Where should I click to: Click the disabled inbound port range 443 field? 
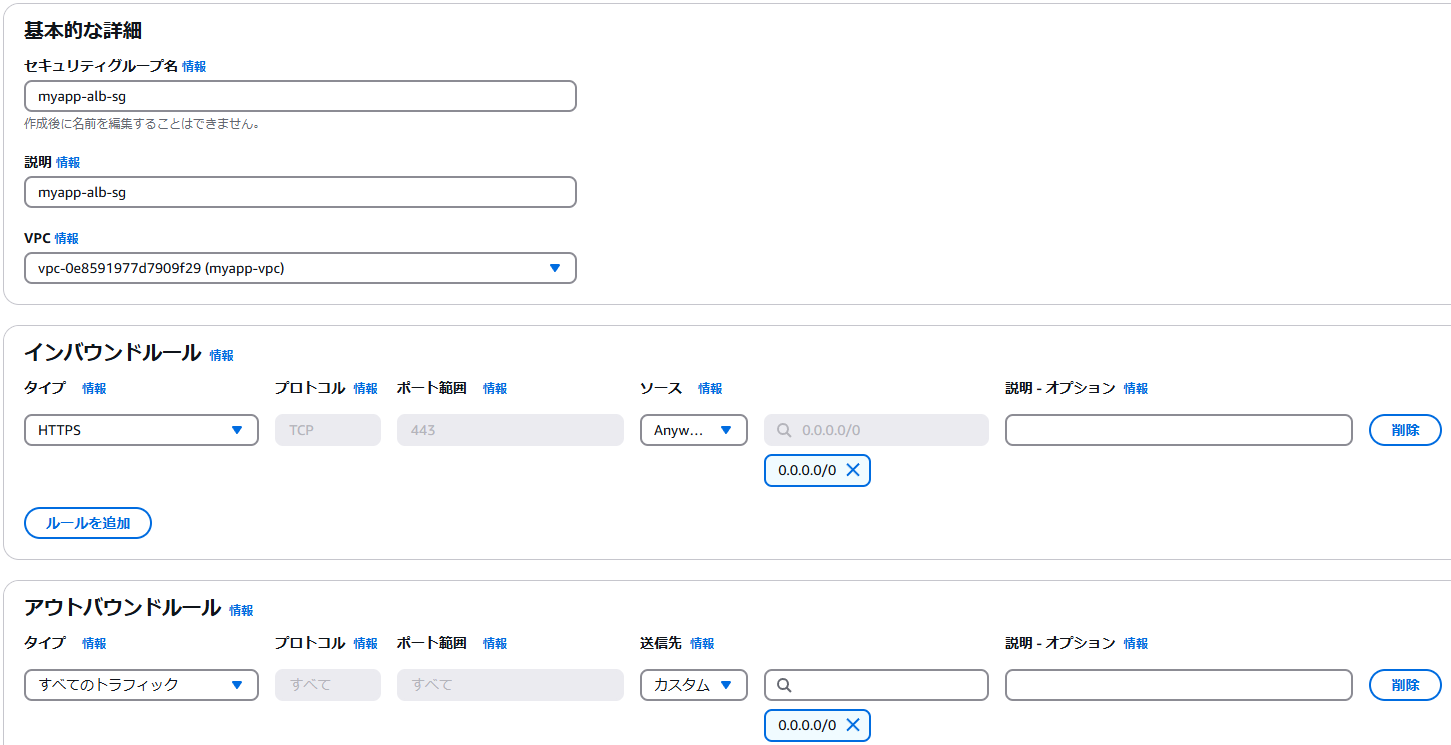510,430
